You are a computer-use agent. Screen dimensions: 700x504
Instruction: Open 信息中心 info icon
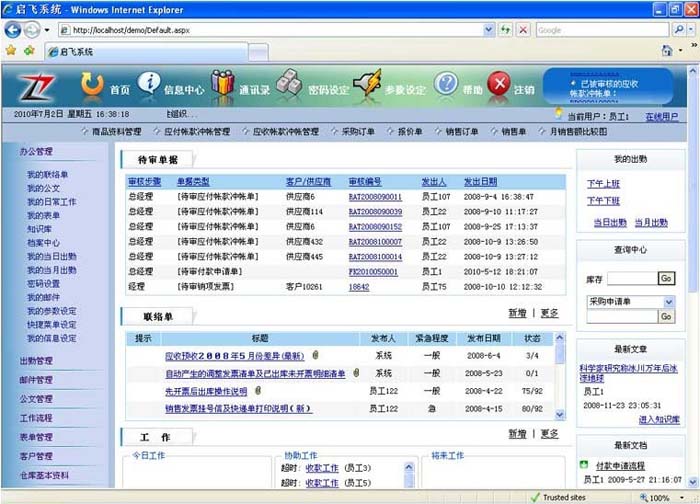149,86
